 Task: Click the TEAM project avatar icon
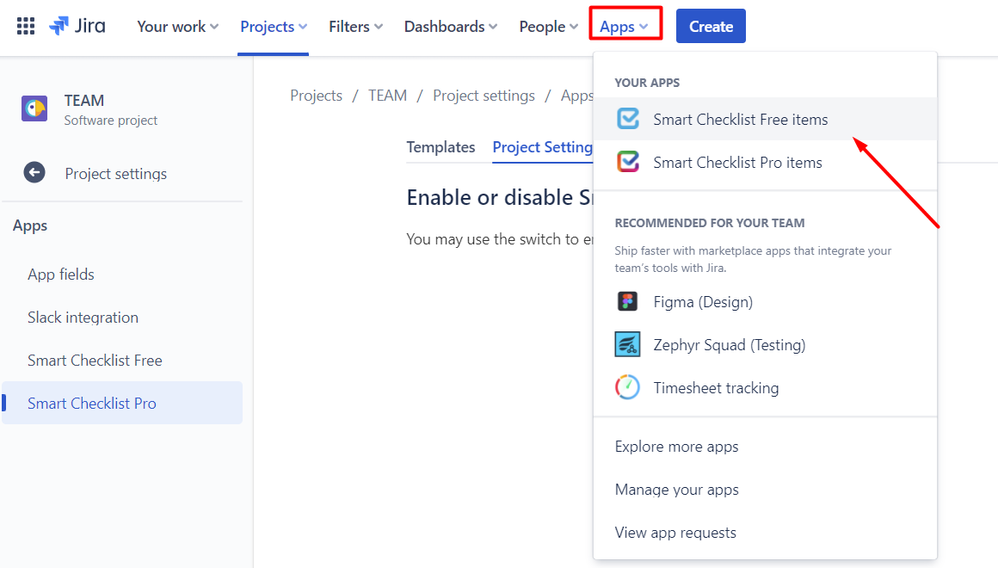coord(34,109)
